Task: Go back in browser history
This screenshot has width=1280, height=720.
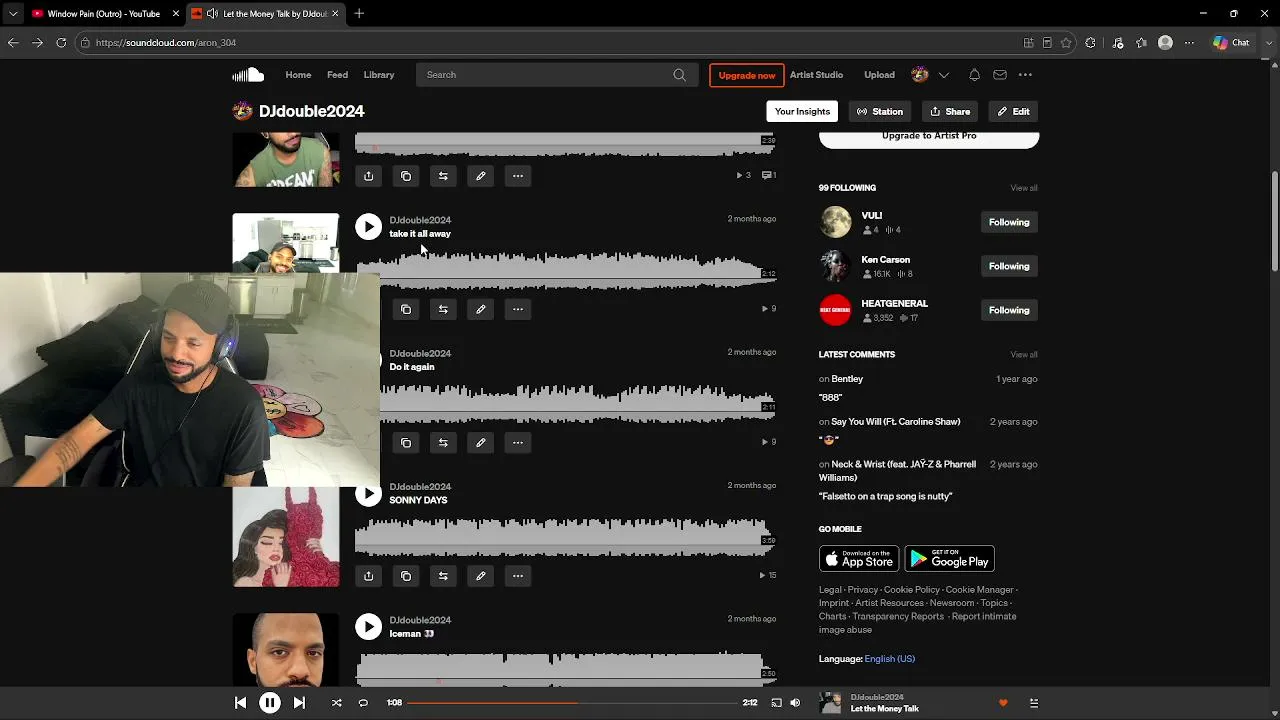Action: 13,43
